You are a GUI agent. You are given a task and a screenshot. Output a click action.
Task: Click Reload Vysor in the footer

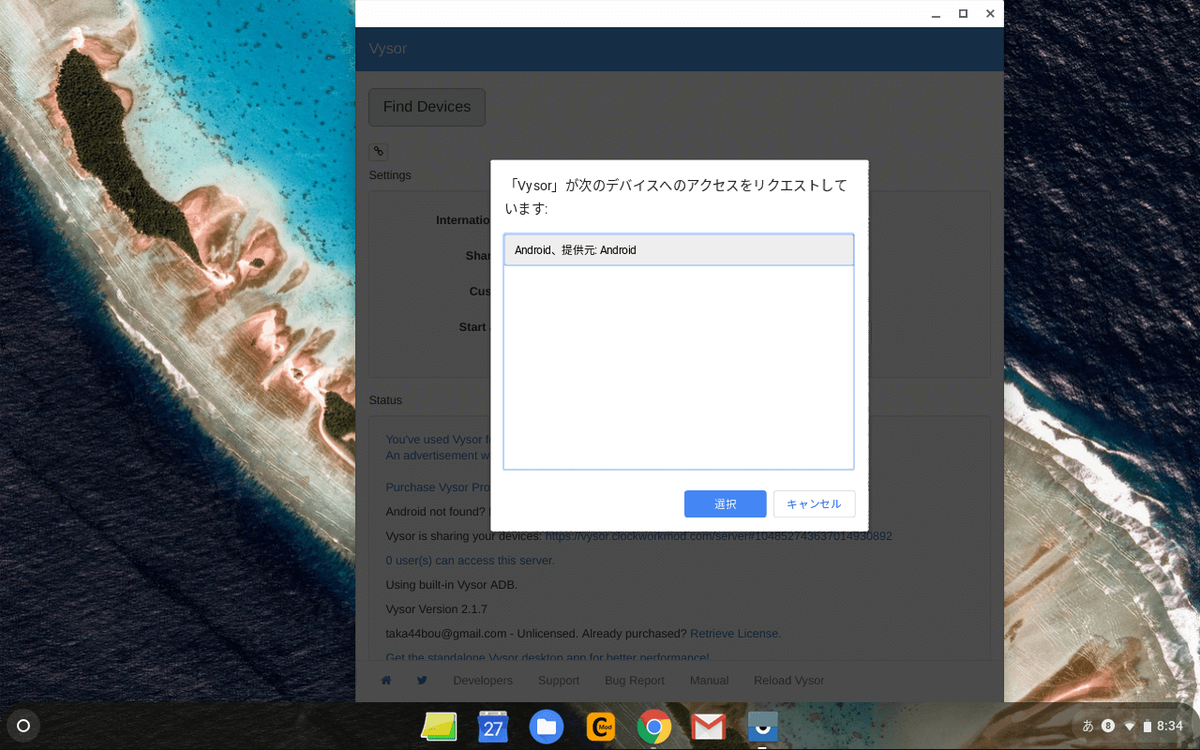(789, 680)
